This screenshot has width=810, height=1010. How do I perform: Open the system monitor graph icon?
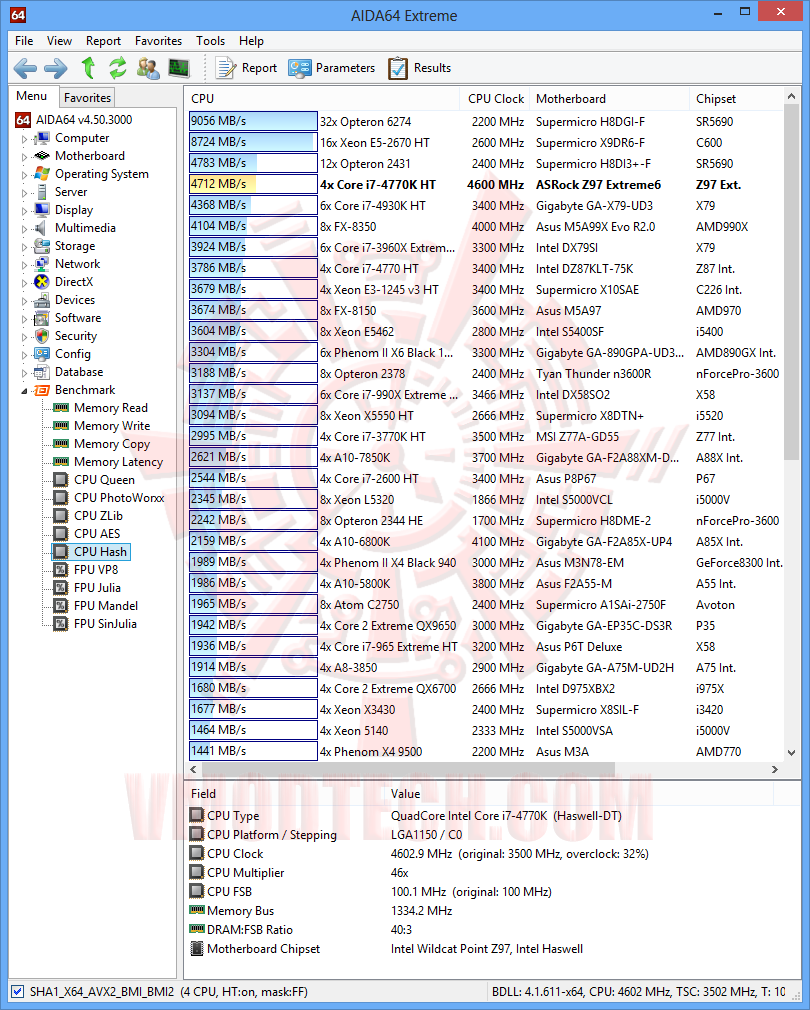(x=178, y=67)
